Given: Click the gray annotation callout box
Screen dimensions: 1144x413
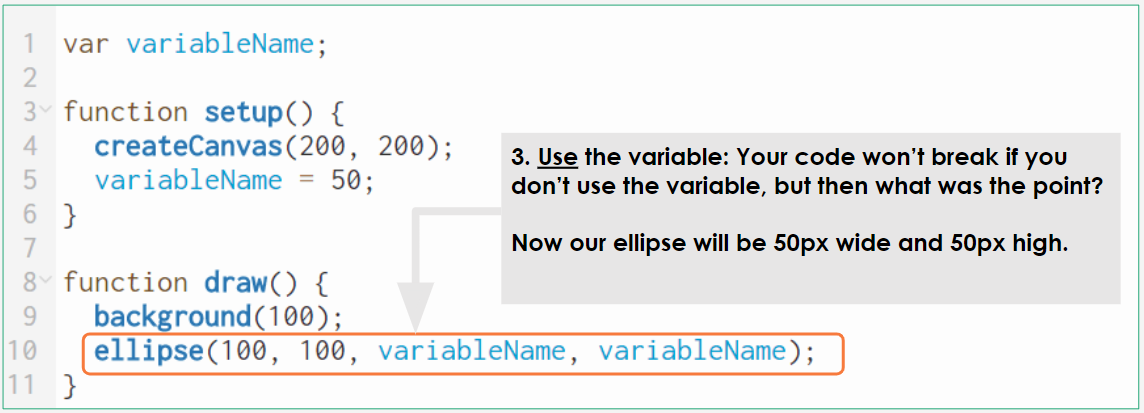Looking at the screenshot, I should point(810,218).
